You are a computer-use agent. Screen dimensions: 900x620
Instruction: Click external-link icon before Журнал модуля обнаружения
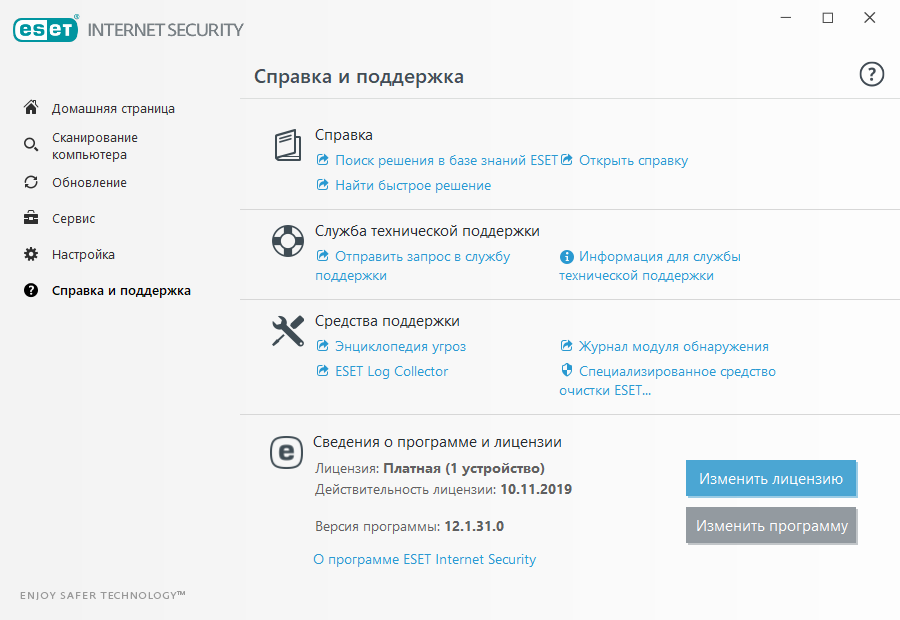[x=567, y=346]
